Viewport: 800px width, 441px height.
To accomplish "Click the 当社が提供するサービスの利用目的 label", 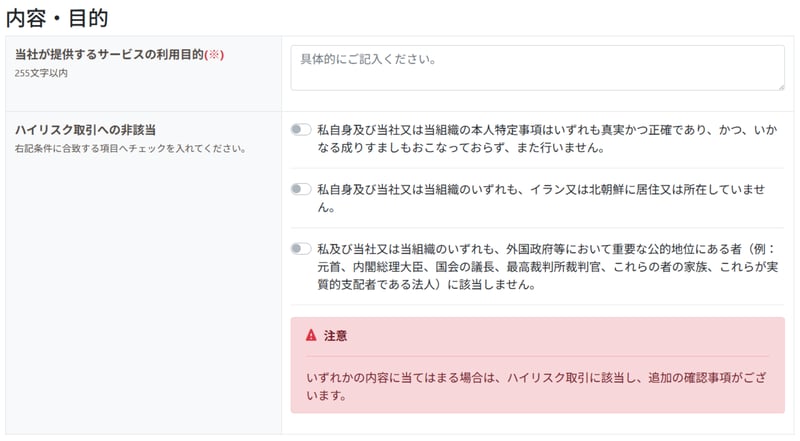I will pos(108,55).
